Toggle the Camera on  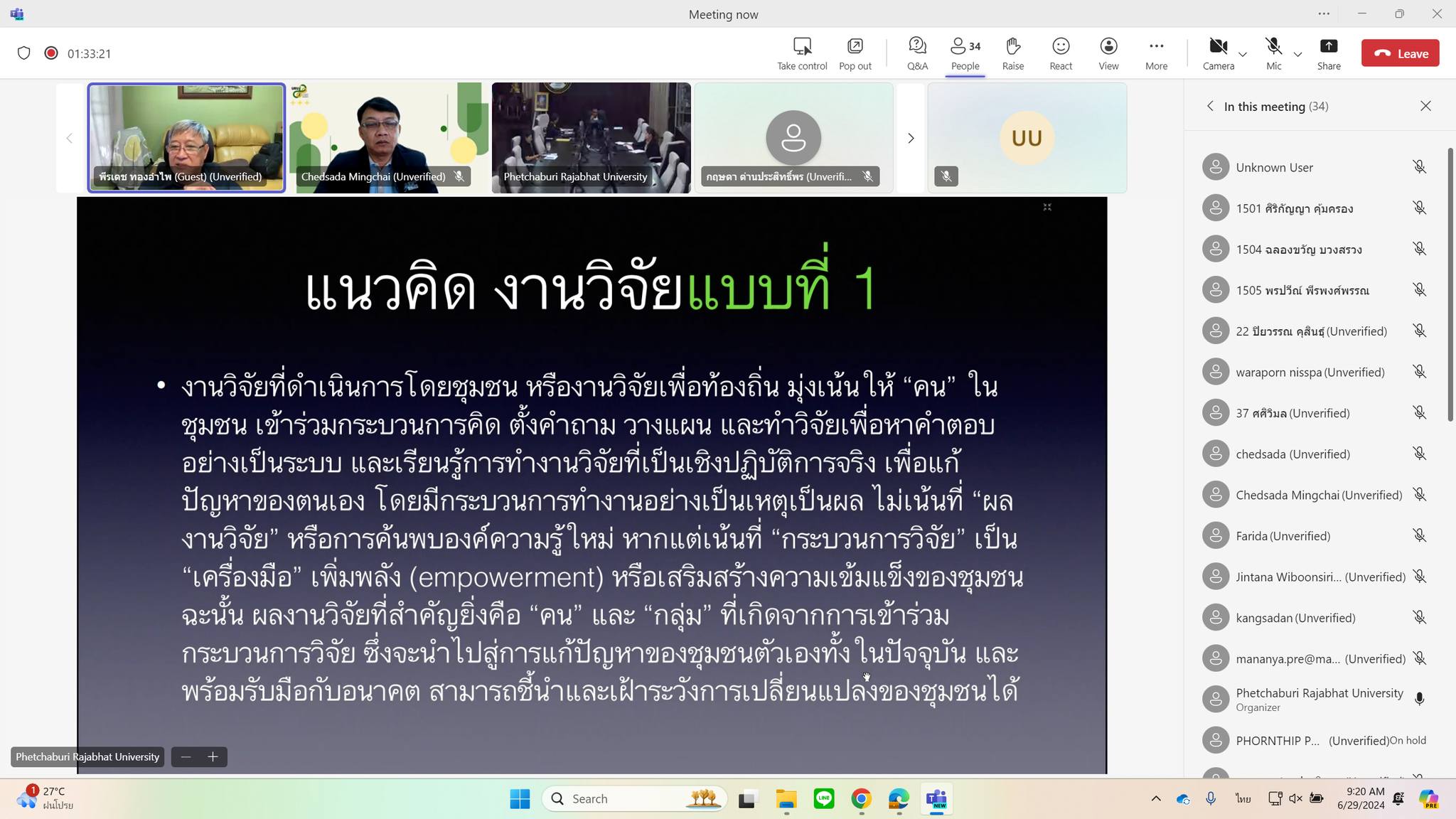coord(1218,47)
